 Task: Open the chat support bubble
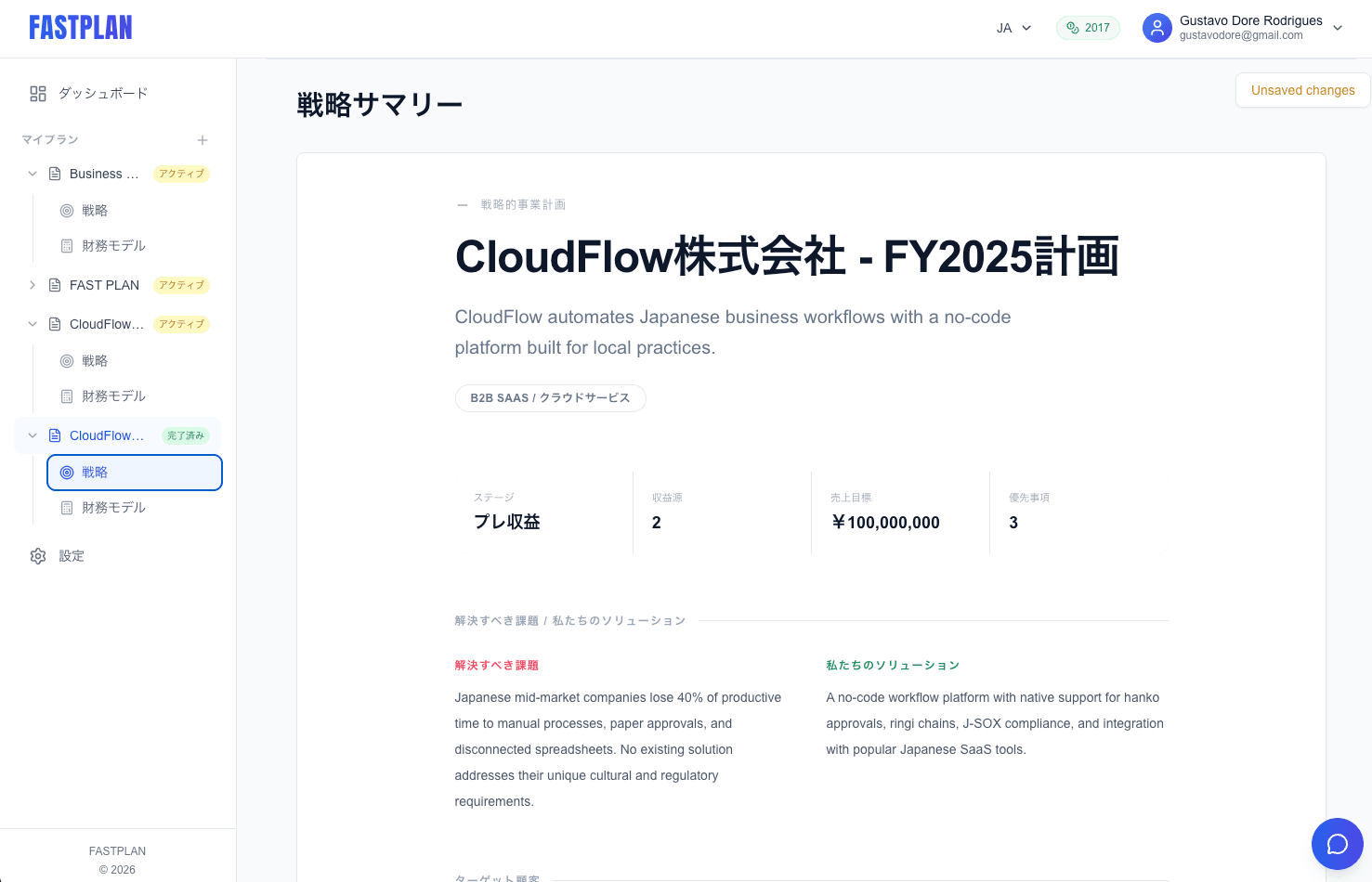tap(1338, 844)
